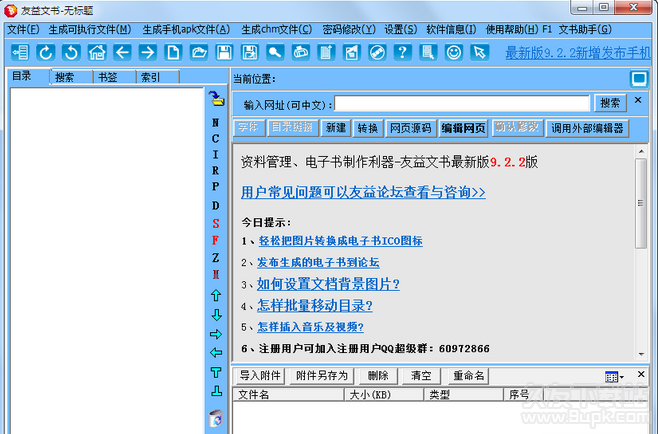The image size is (658, 434).
Task: Click the hide directory panel toolbar icon
Action: tap(20, 52)
